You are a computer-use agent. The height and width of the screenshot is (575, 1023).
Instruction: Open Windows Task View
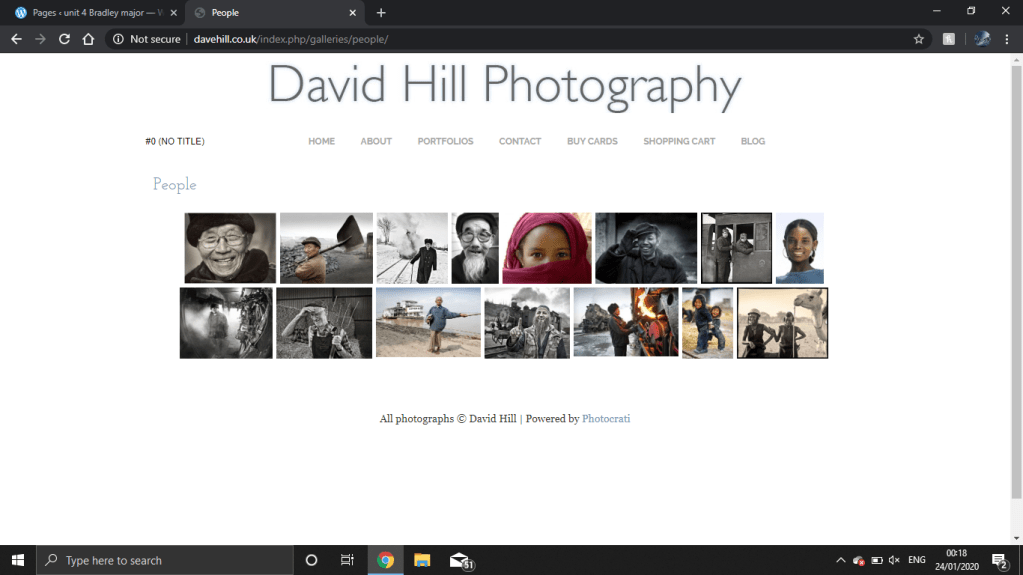coord(347,560)
